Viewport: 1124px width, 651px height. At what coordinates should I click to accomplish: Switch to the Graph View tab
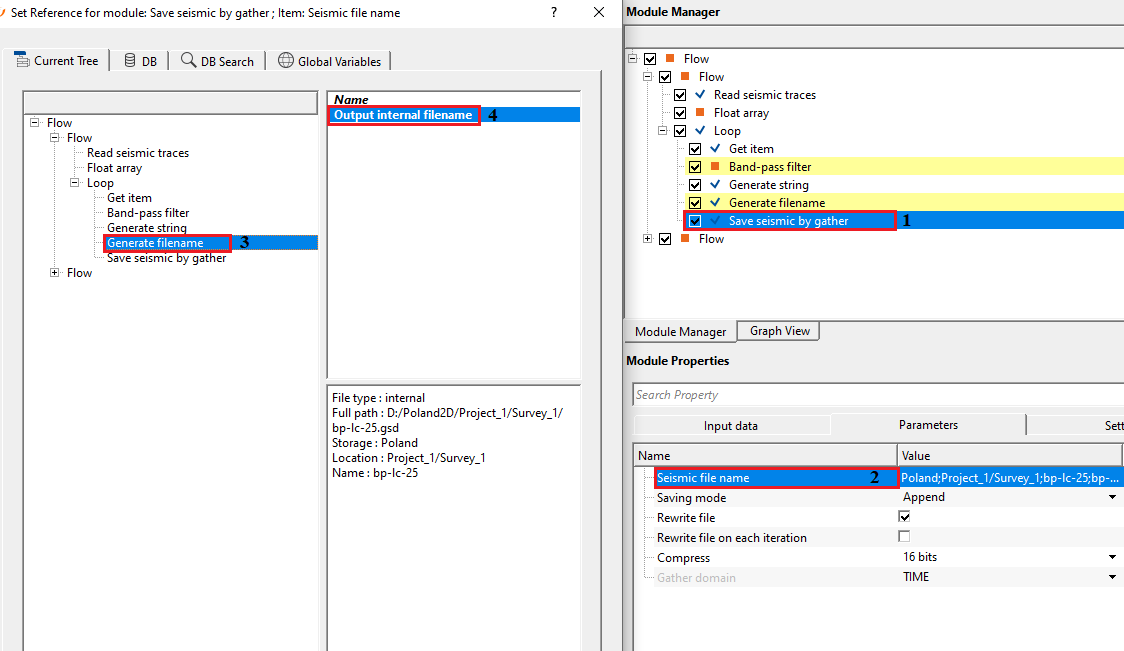point(779,331)
